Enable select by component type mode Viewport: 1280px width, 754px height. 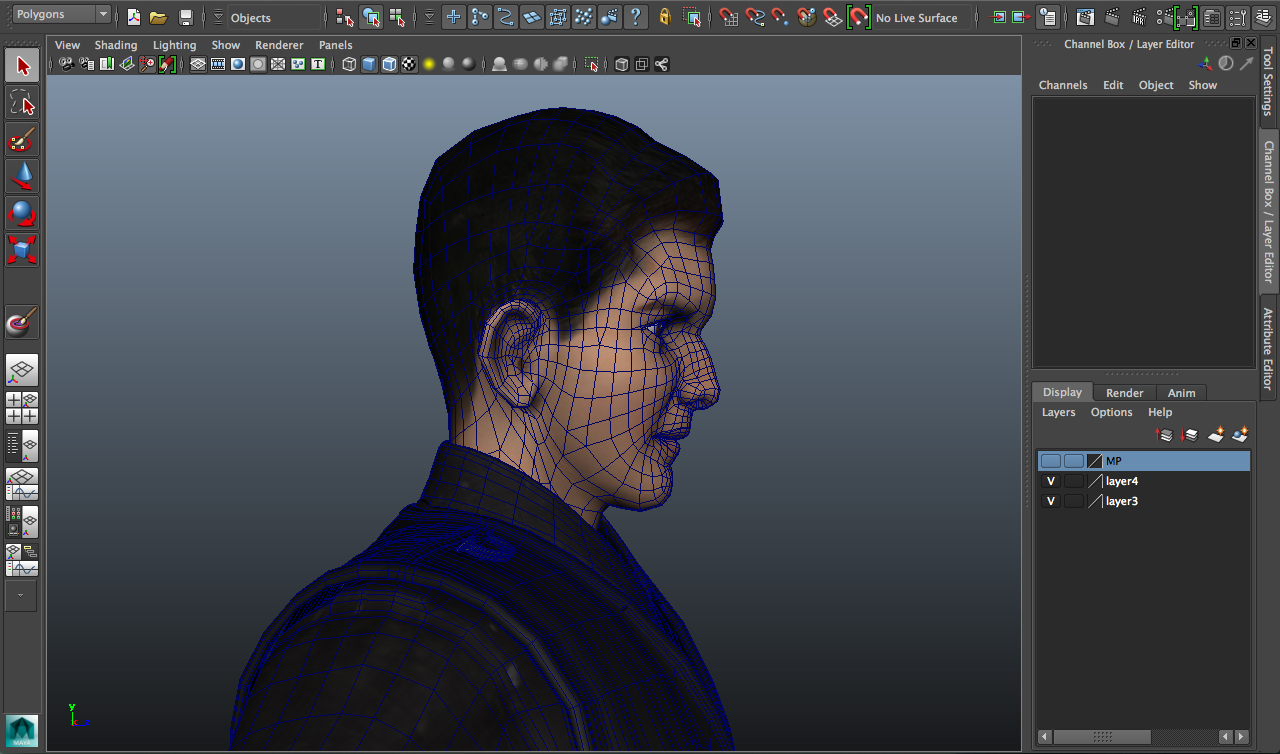[x=397, y=17]
